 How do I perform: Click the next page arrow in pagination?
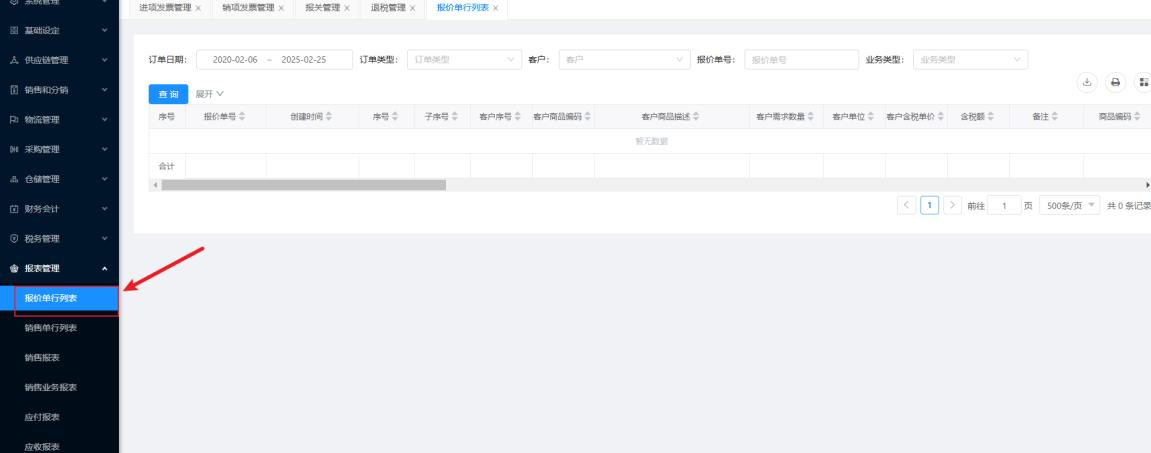953,205
